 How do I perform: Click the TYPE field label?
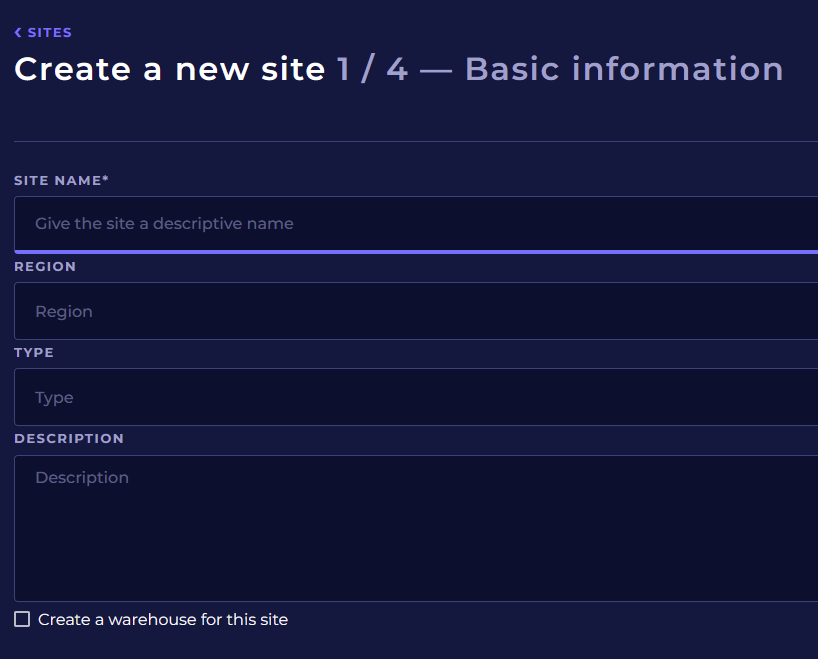[34, 353]
